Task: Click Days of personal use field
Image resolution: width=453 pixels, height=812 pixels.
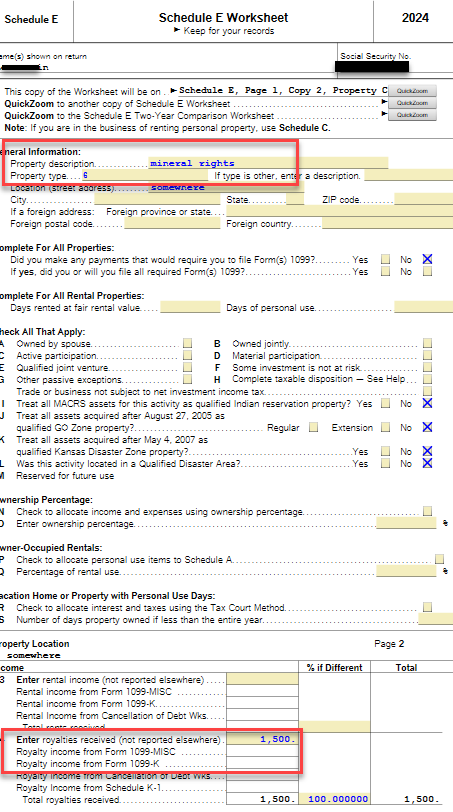Action: (x=423, y=308)
